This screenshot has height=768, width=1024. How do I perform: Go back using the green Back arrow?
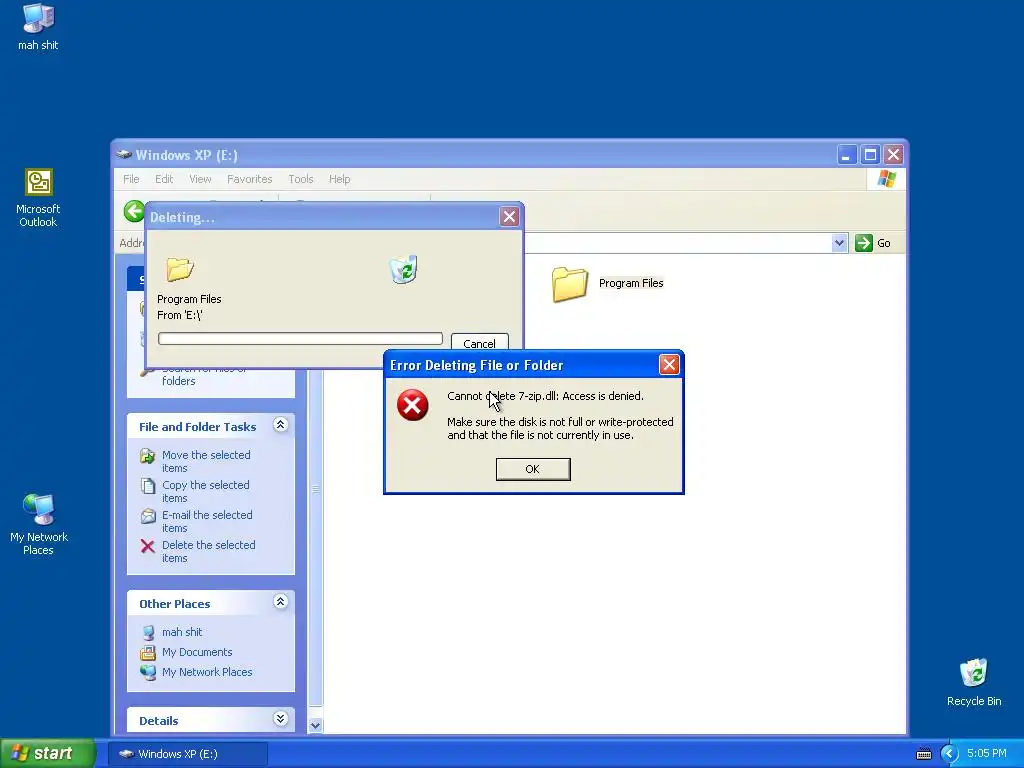[134, 211]
